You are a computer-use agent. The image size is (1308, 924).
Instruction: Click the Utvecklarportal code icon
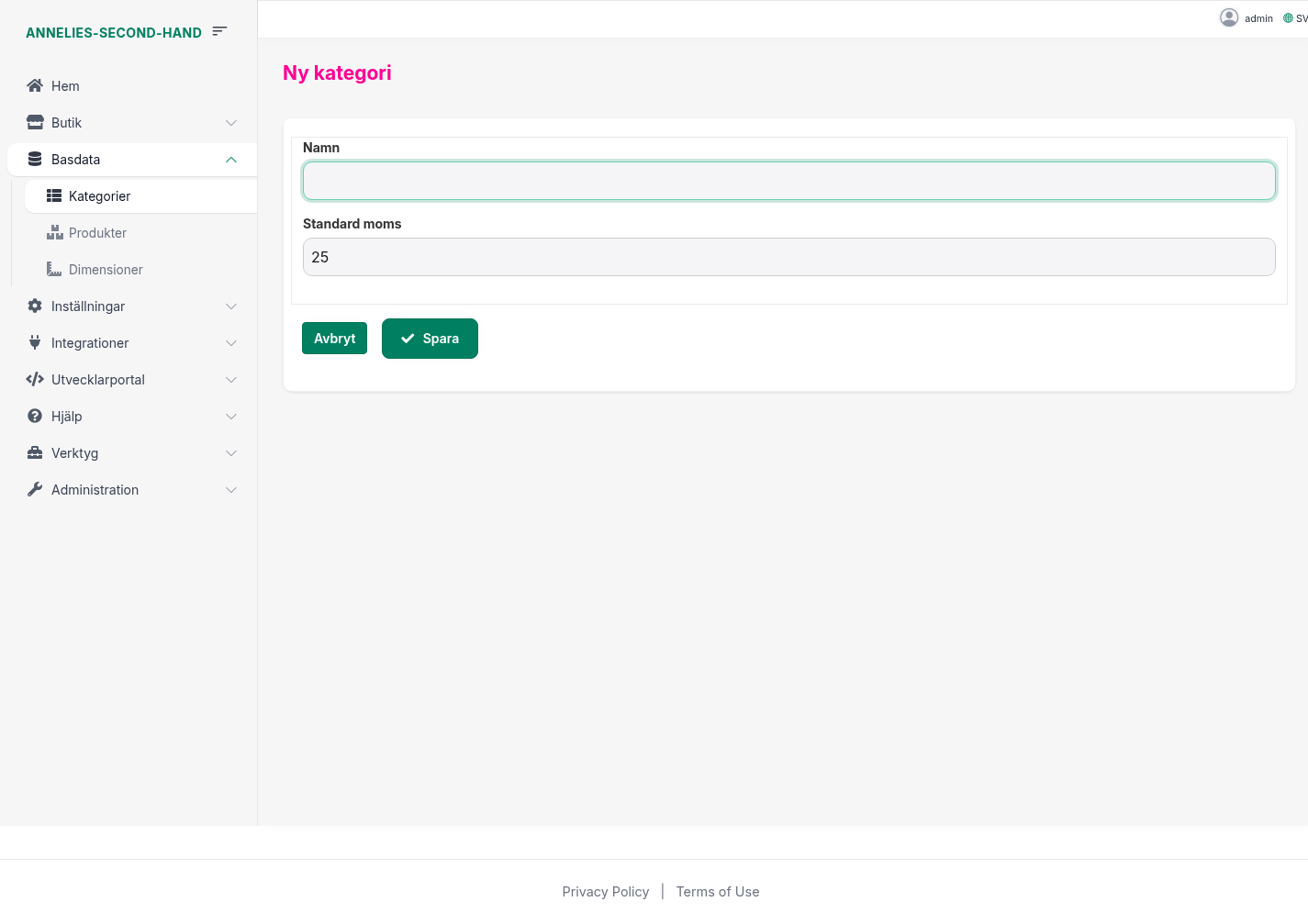pos(35,379)
